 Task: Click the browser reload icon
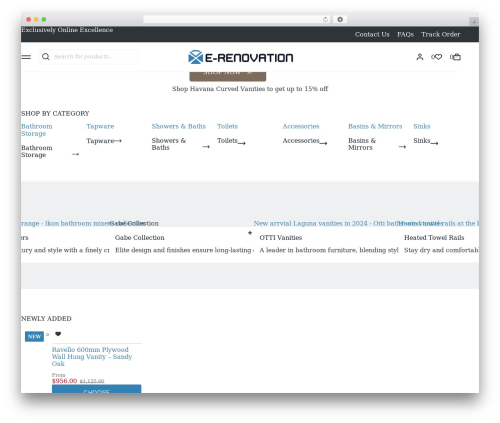coord(325,20)
